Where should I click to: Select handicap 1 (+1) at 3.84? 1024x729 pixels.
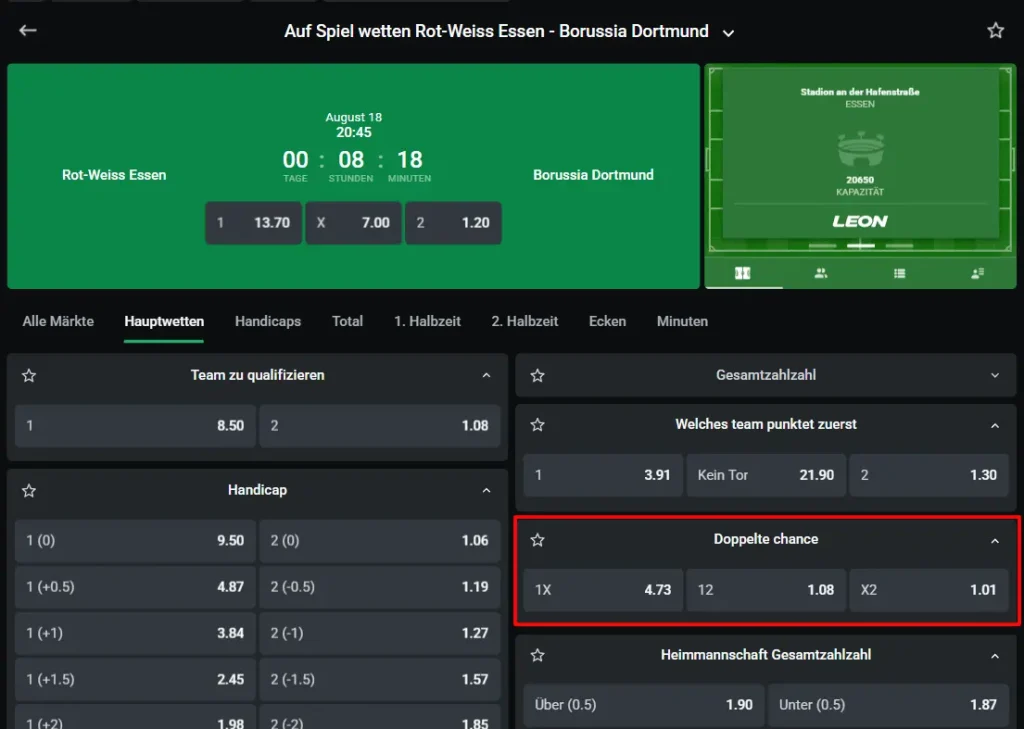click(x=135, y=633)
